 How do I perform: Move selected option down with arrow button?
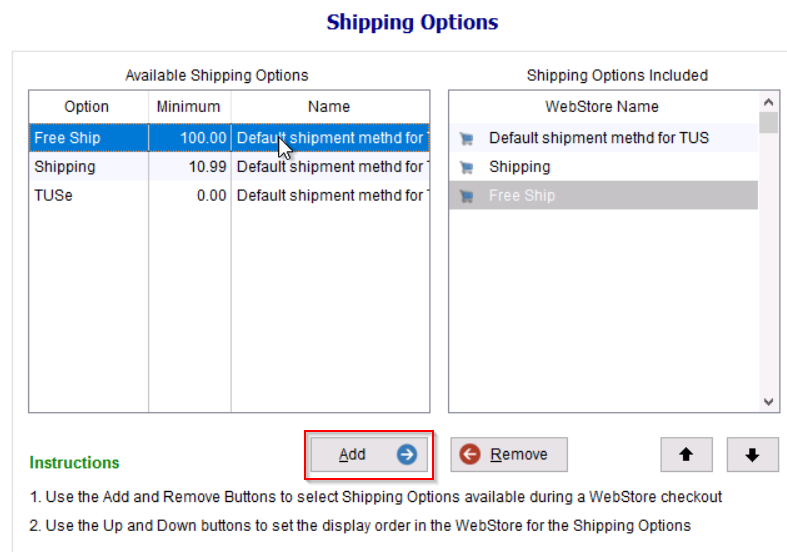pos(752,454)
